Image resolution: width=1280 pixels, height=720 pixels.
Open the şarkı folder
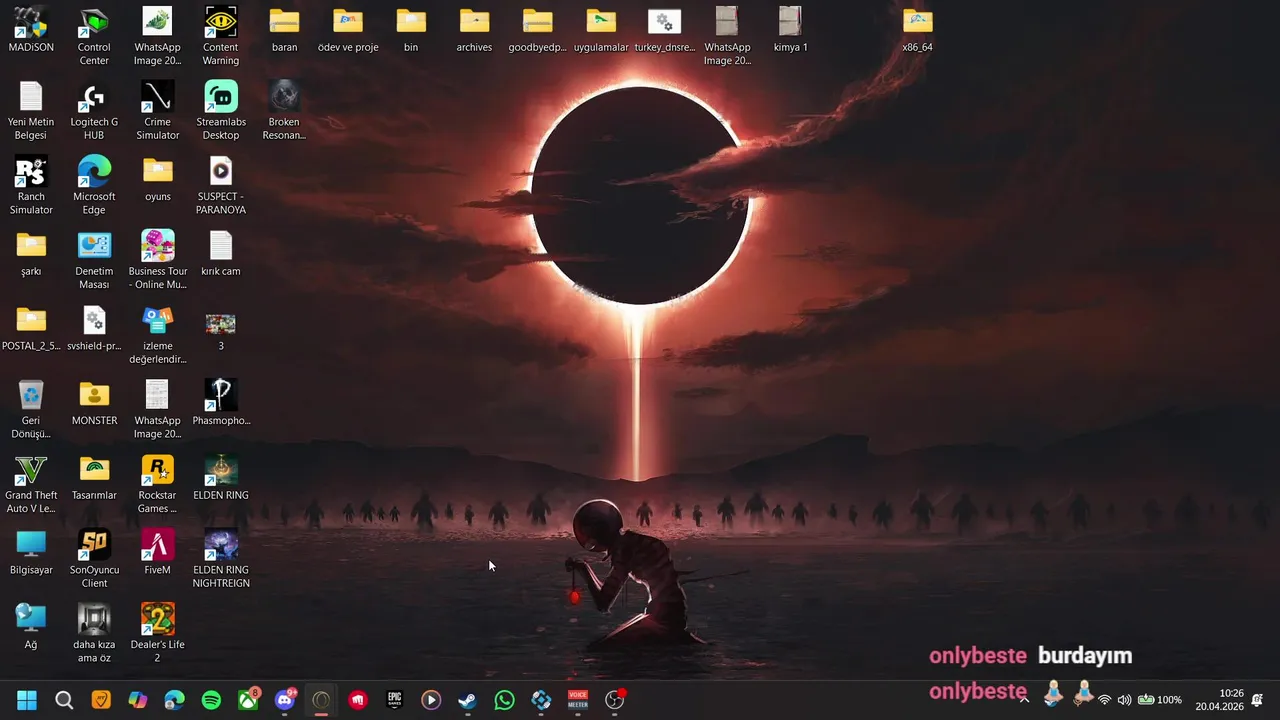click(31, 255)
